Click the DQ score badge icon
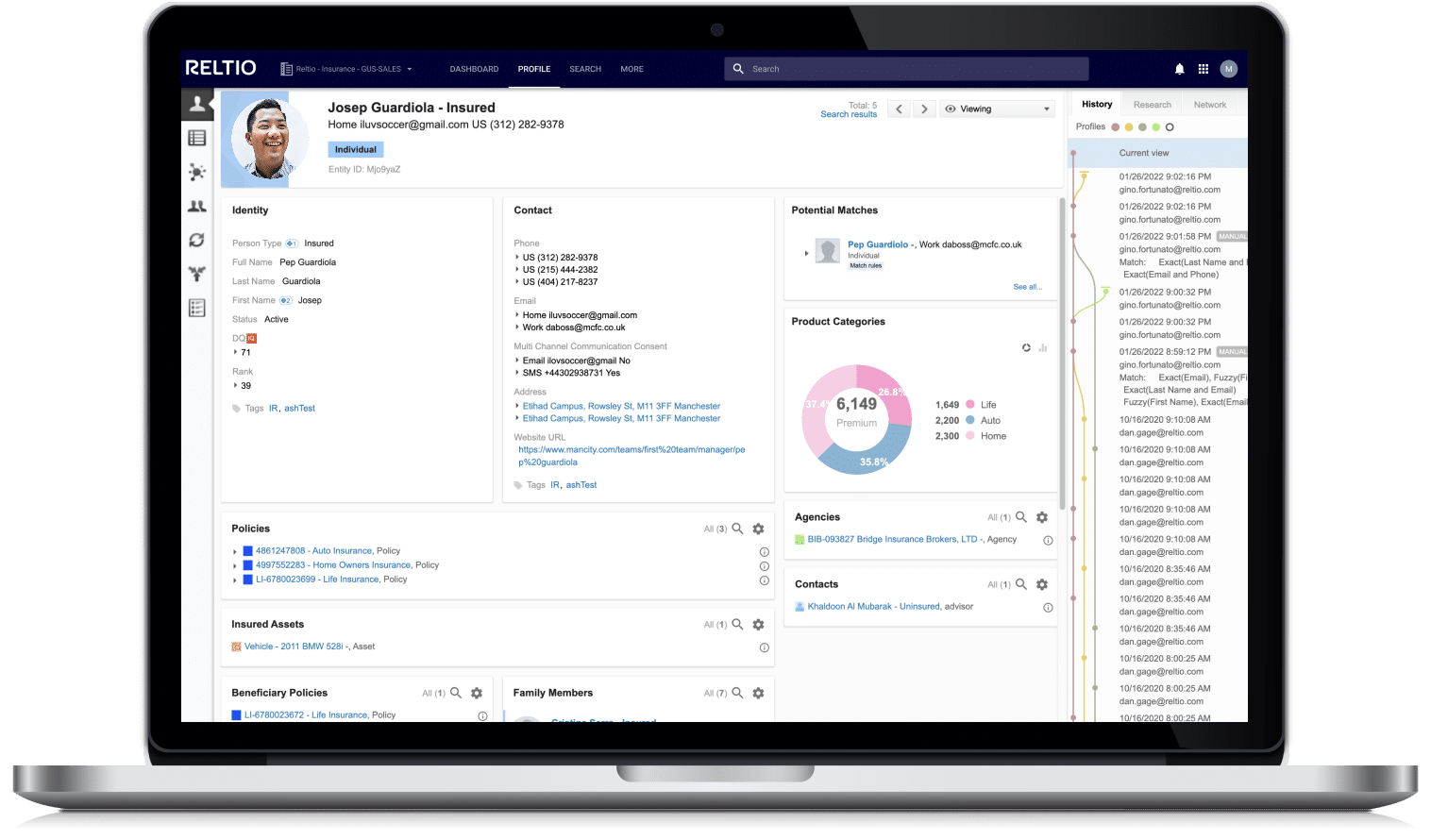1431x840 pixels. click(x=252, y=338)
